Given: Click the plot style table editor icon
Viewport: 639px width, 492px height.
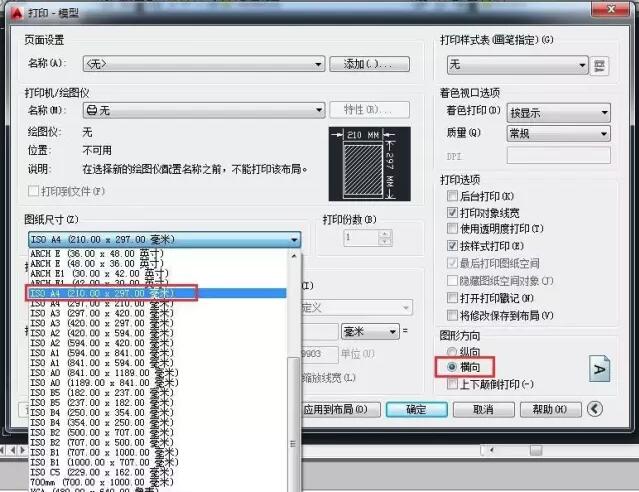Looking at the screenshot, I should click(x=599, y=66).
